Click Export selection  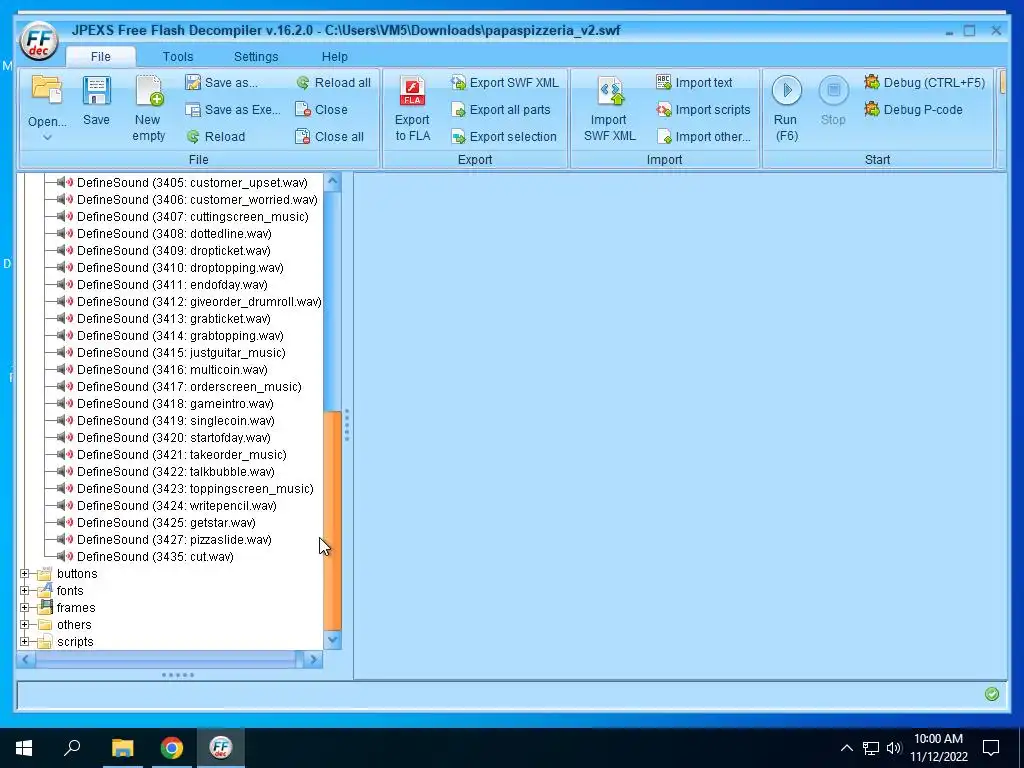(504, 136)
